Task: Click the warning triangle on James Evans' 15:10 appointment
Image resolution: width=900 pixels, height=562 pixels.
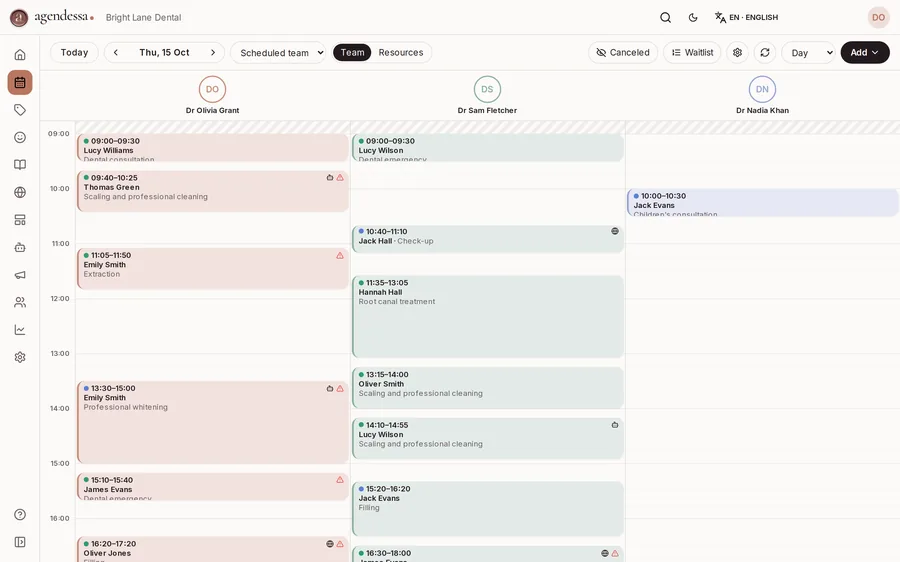Action: tap(340, 479)
